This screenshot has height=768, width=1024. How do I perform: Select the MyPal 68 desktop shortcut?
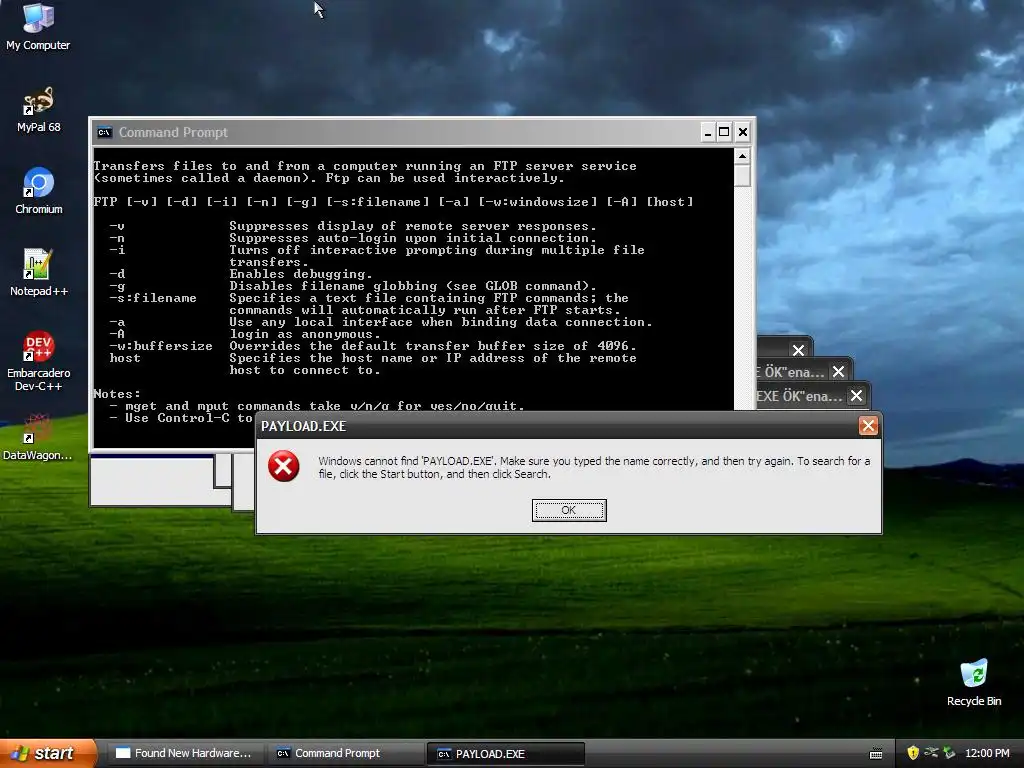click(x=38, y=110)
